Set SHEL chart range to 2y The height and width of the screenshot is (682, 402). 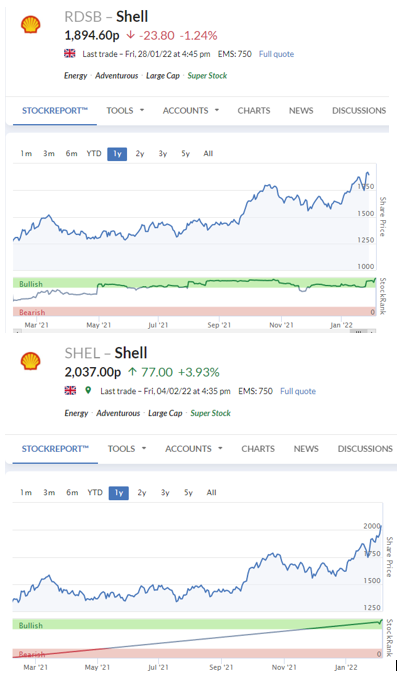tap(142, 492)
